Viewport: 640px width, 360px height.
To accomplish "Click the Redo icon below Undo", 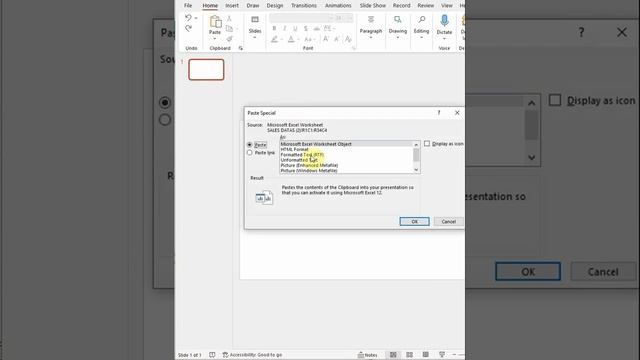I will [x=188, y=28].
